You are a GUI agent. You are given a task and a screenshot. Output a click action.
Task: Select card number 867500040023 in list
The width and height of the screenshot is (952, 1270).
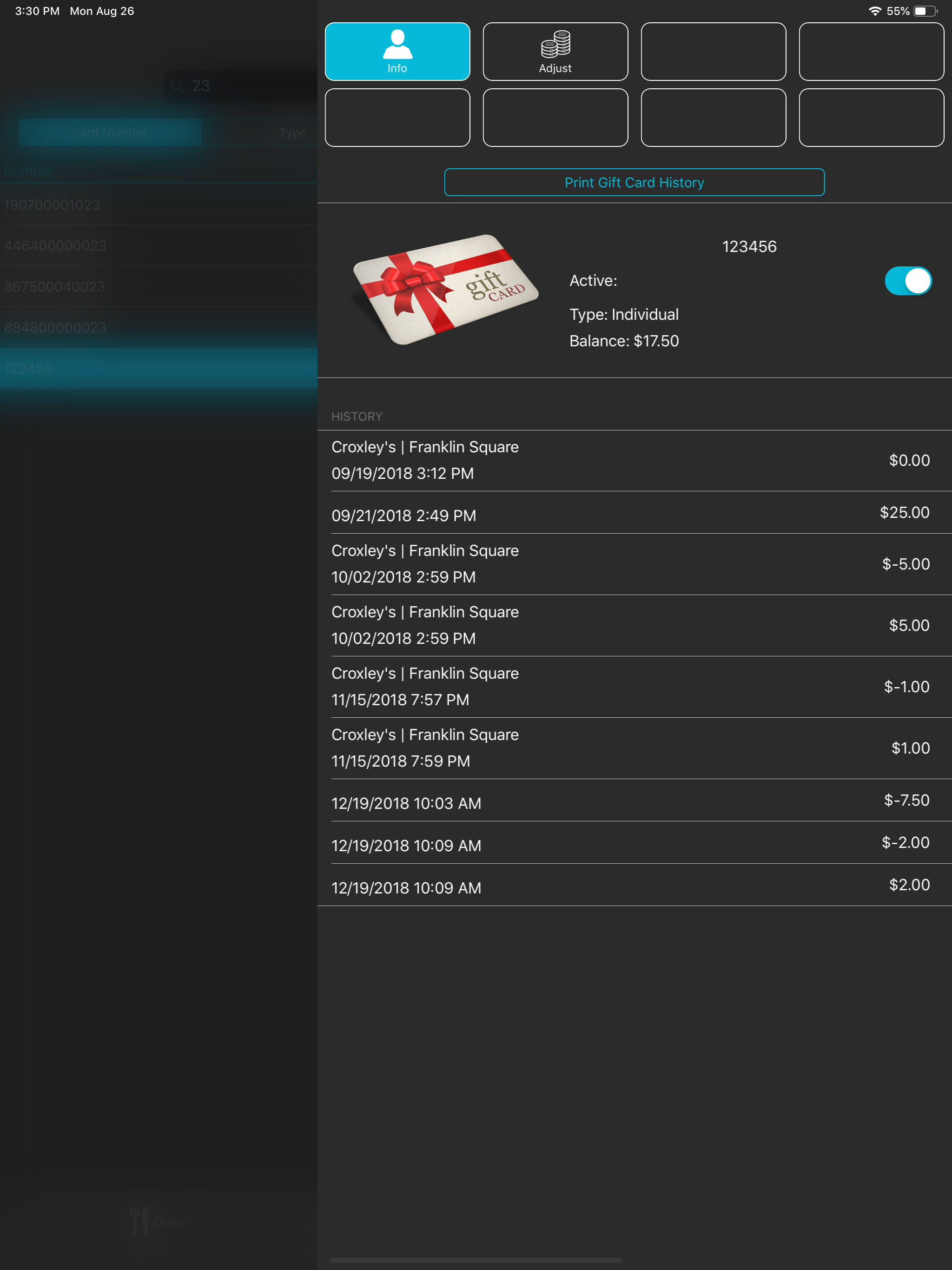click(x=159, y=286)
